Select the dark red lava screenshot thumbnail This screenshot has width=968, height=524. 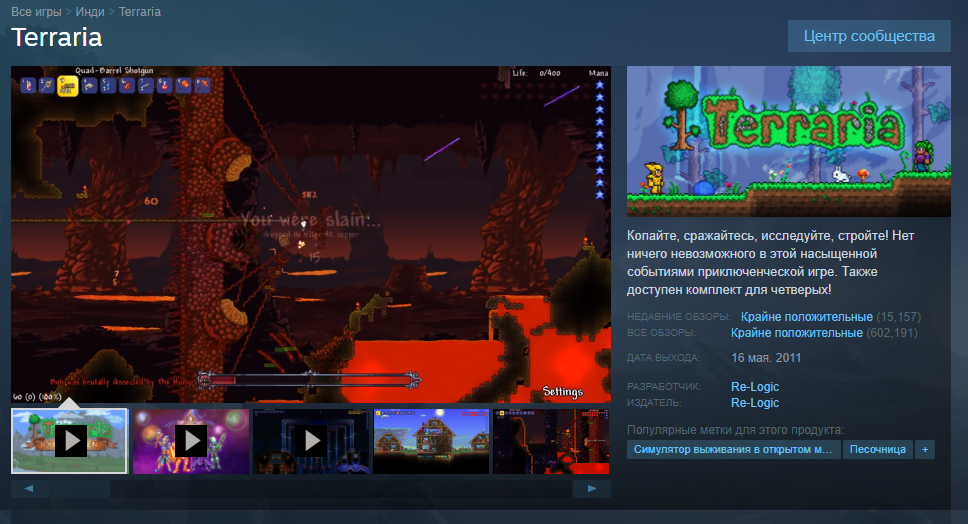click(551, 441)
